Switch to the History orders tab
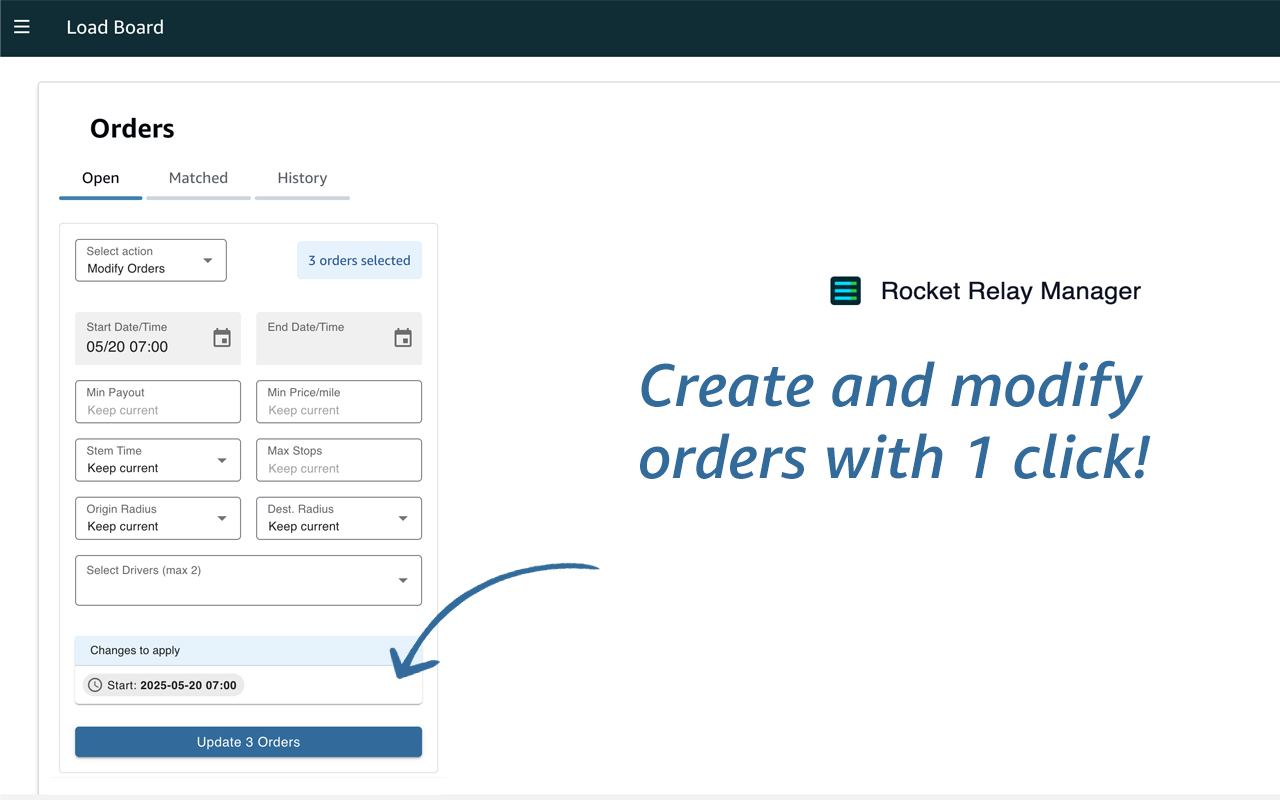The image size is (1280, 800). click(x=302, y=178)
